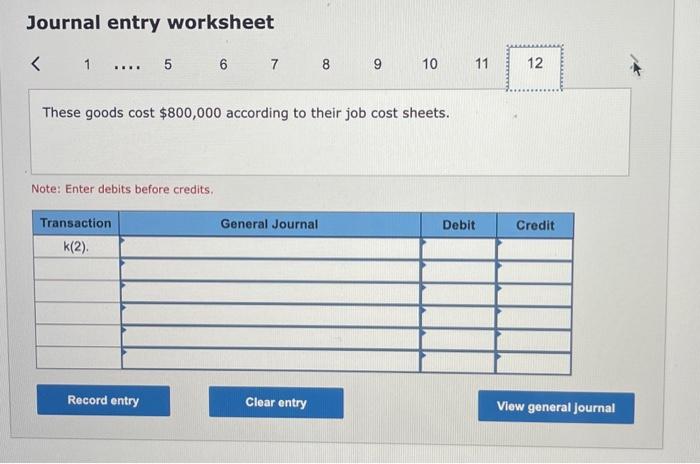The width and height of the screenshot is (700, 464).
Task: Select General Journal account field in fifth row
Action: (x=270, y=338)
